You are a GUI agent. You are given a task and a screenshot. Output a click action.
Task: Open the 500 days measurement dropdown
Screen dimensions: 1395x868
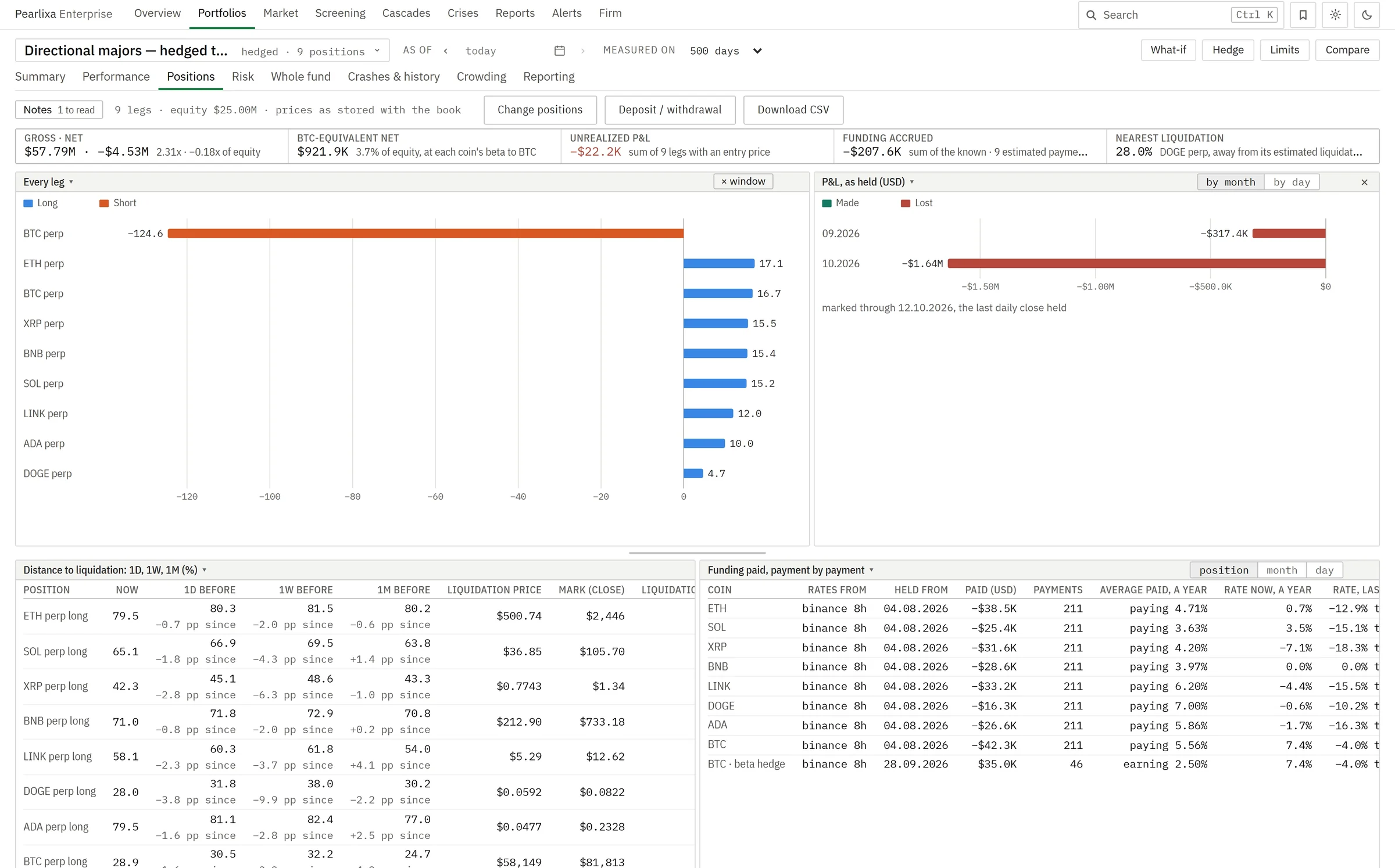(x=726, y=51)
